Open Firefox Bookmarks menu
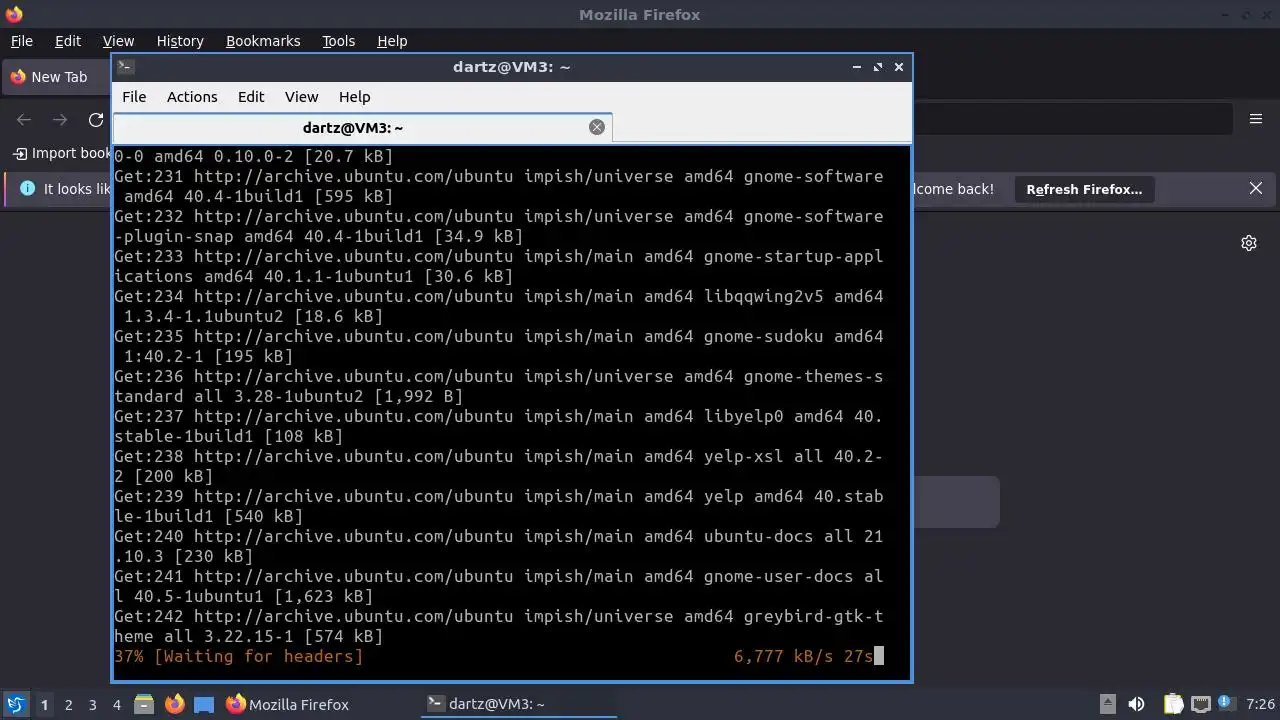1280x720 pixels. point(263,41)
